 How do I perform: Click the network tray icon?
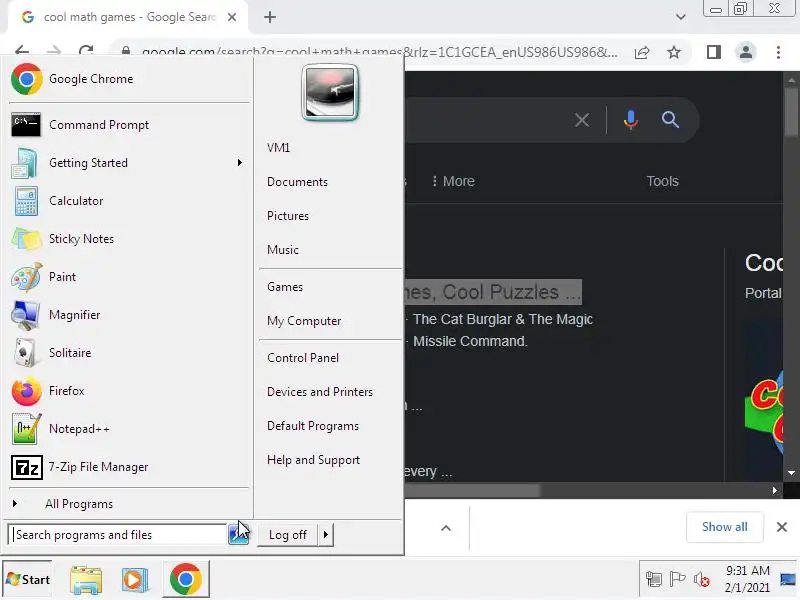point(654,580)
